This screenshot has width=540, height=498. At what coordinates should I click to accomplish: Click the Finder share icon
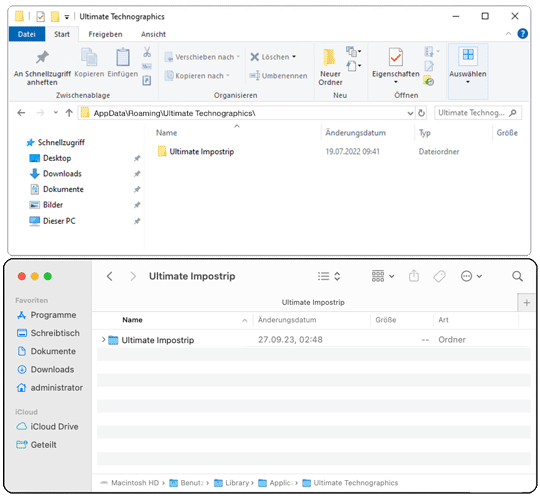point(414,276)
